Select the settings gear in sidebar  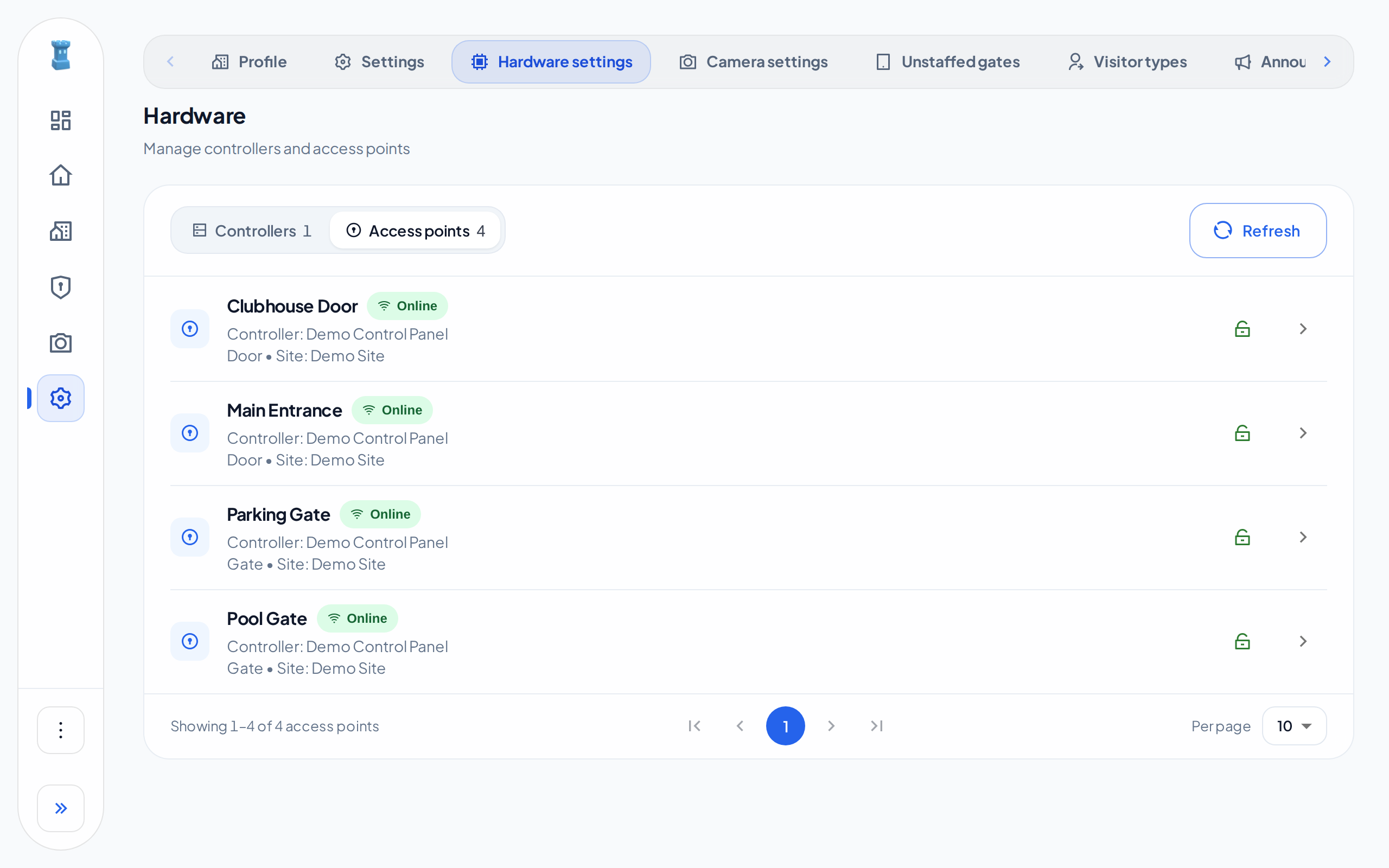tap(61, 398)
